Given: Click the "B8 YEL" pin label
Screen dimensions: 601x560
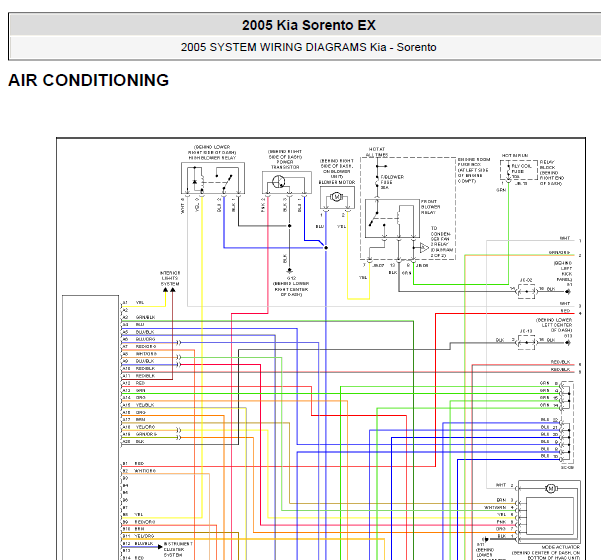Looking at the screenshot, I should 133,514.
